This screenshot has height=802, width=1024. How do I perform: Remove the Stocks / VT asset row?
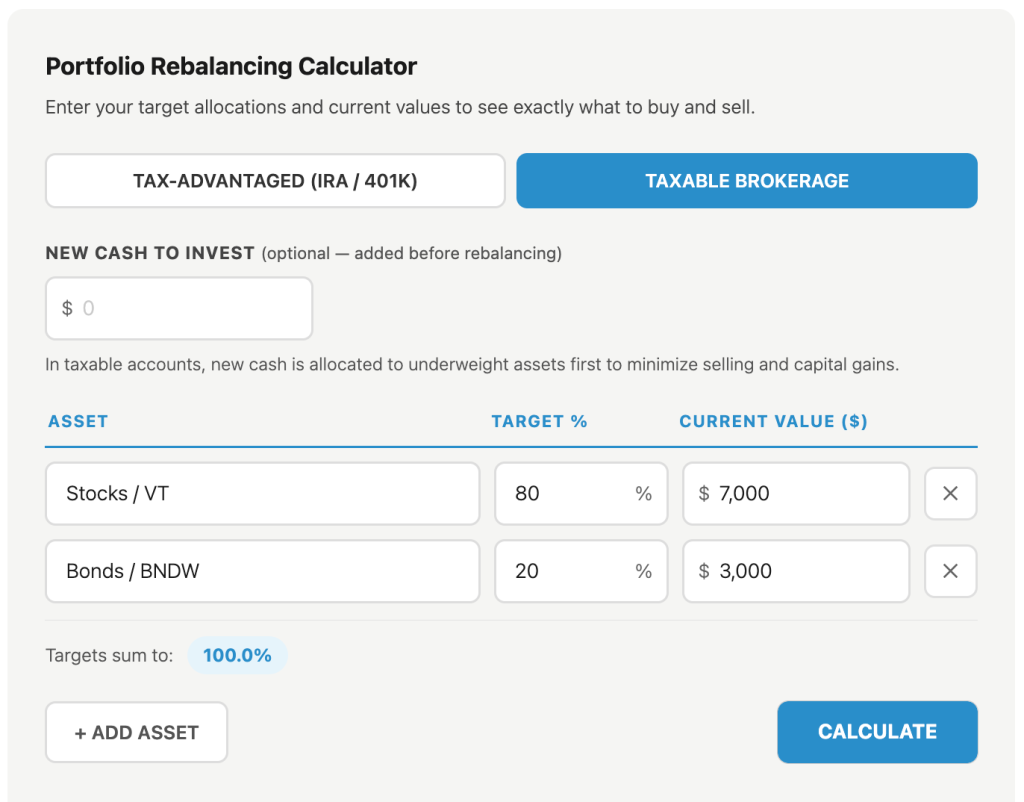[950, 493]
